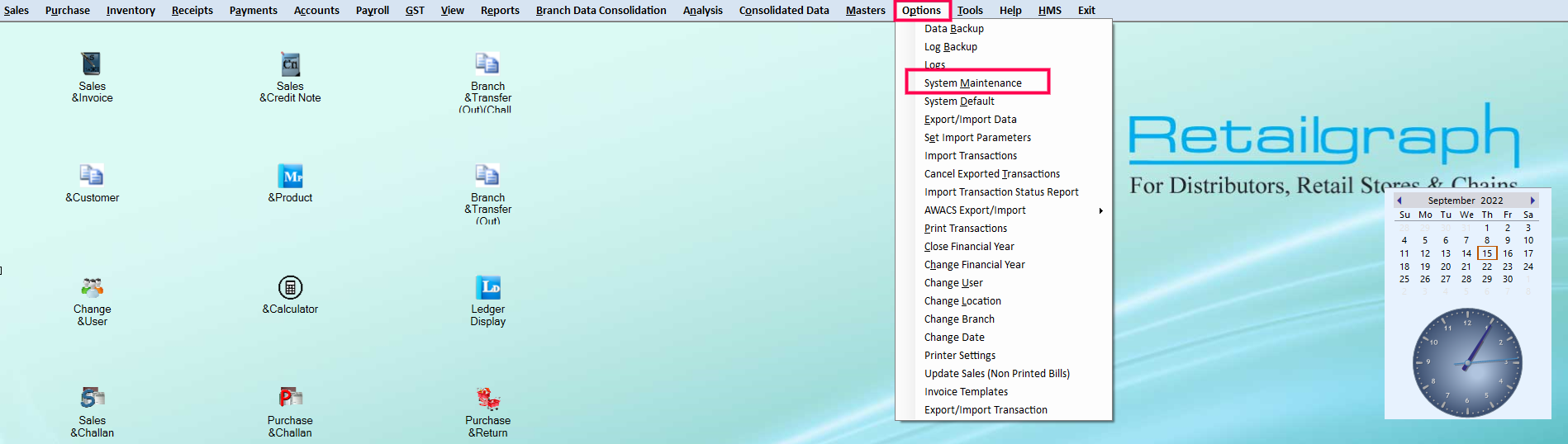Choose Close Financial Year entry

[1004, 247]
